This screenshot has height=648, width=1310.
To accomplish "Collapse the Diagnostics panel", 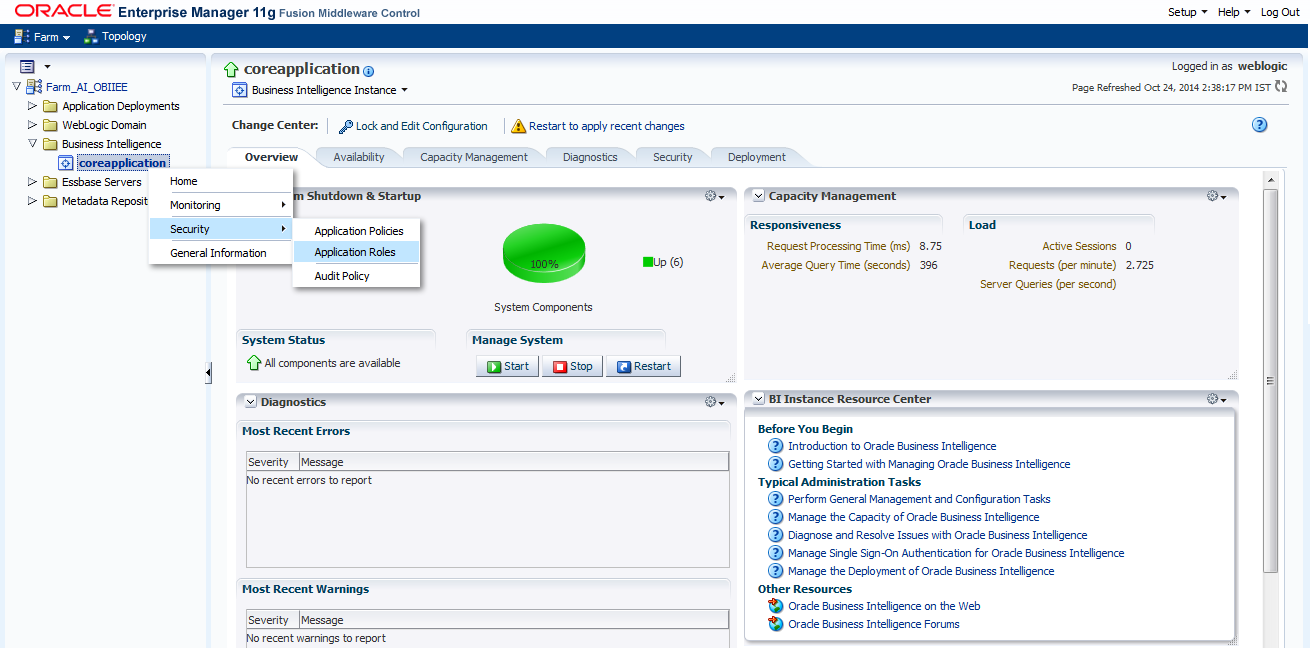I will click(250, 402).
